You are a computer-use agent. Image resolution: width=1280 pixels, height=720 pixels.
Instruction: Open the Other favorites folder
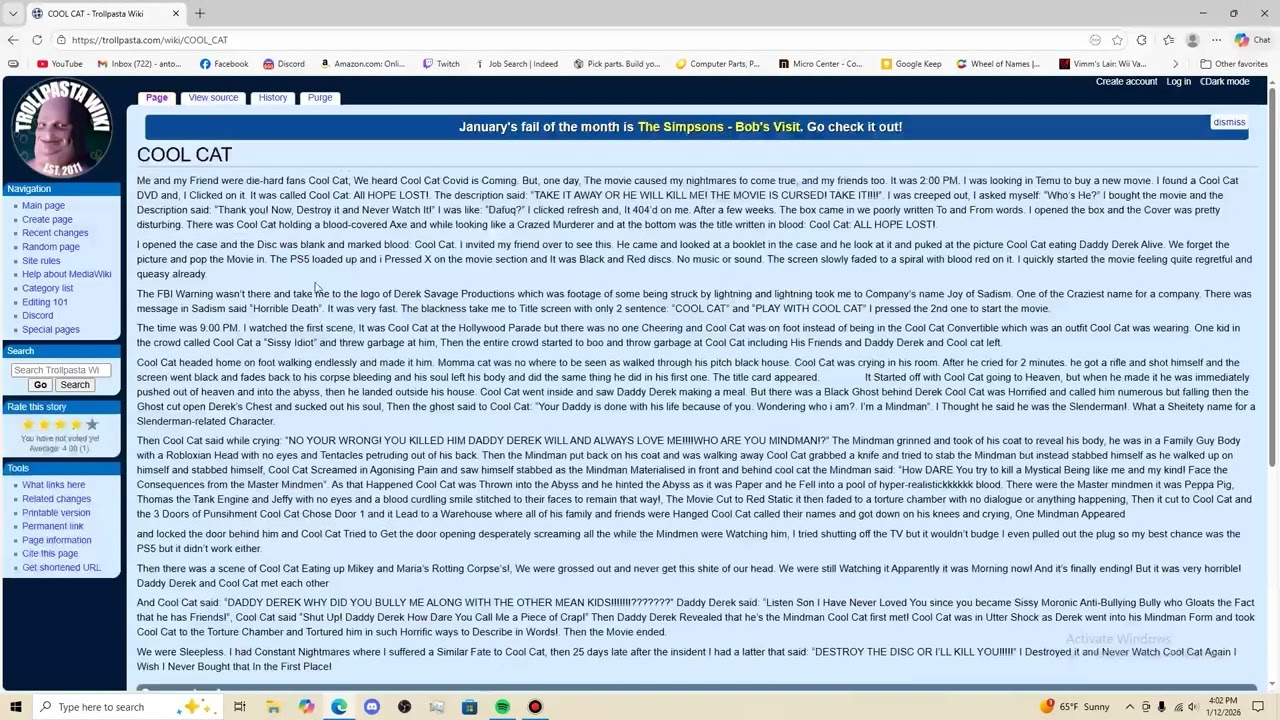point(1233,64)
